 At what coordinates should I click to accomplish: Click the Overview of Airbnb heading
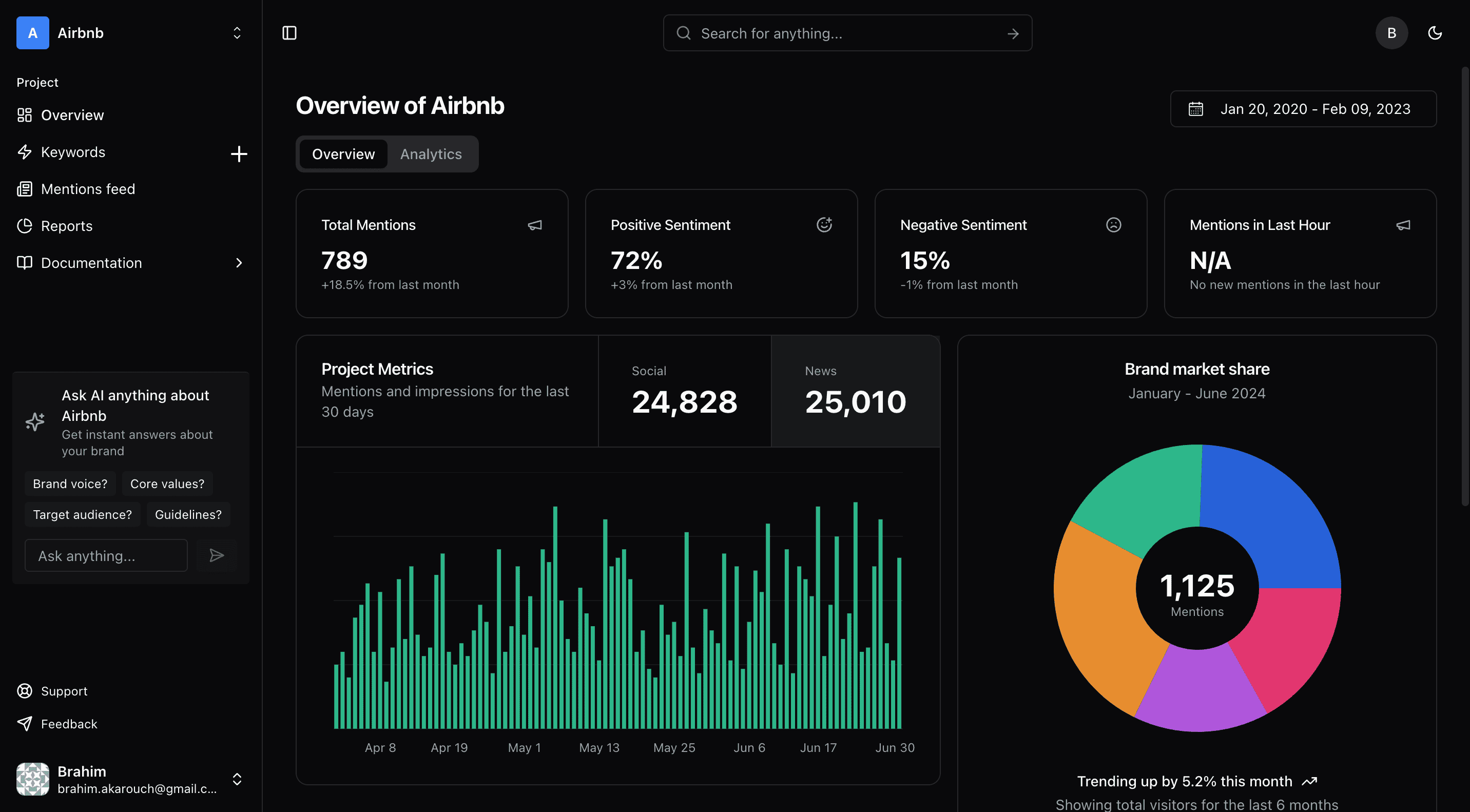click(x=400, y=106)
